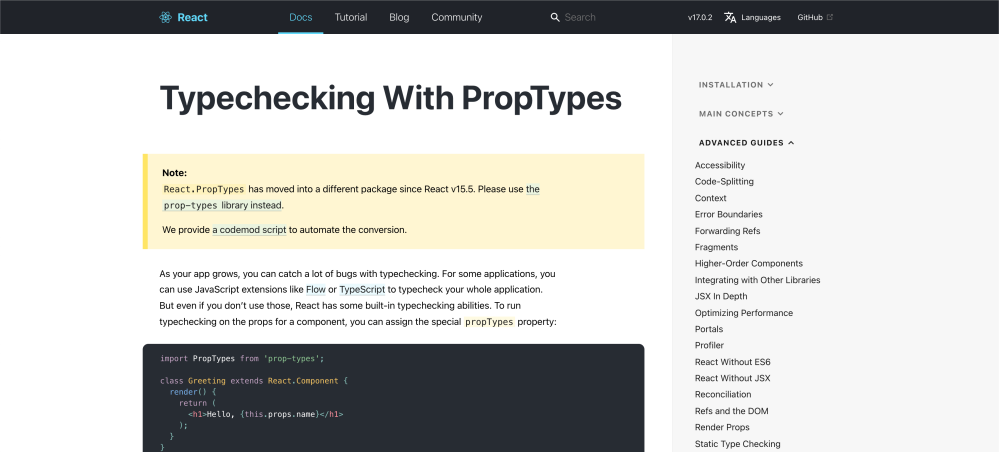Viewport: 999px width, 452px height.
Task: Open Code-Splitting in the sidebar
Action: pos(724,182)
